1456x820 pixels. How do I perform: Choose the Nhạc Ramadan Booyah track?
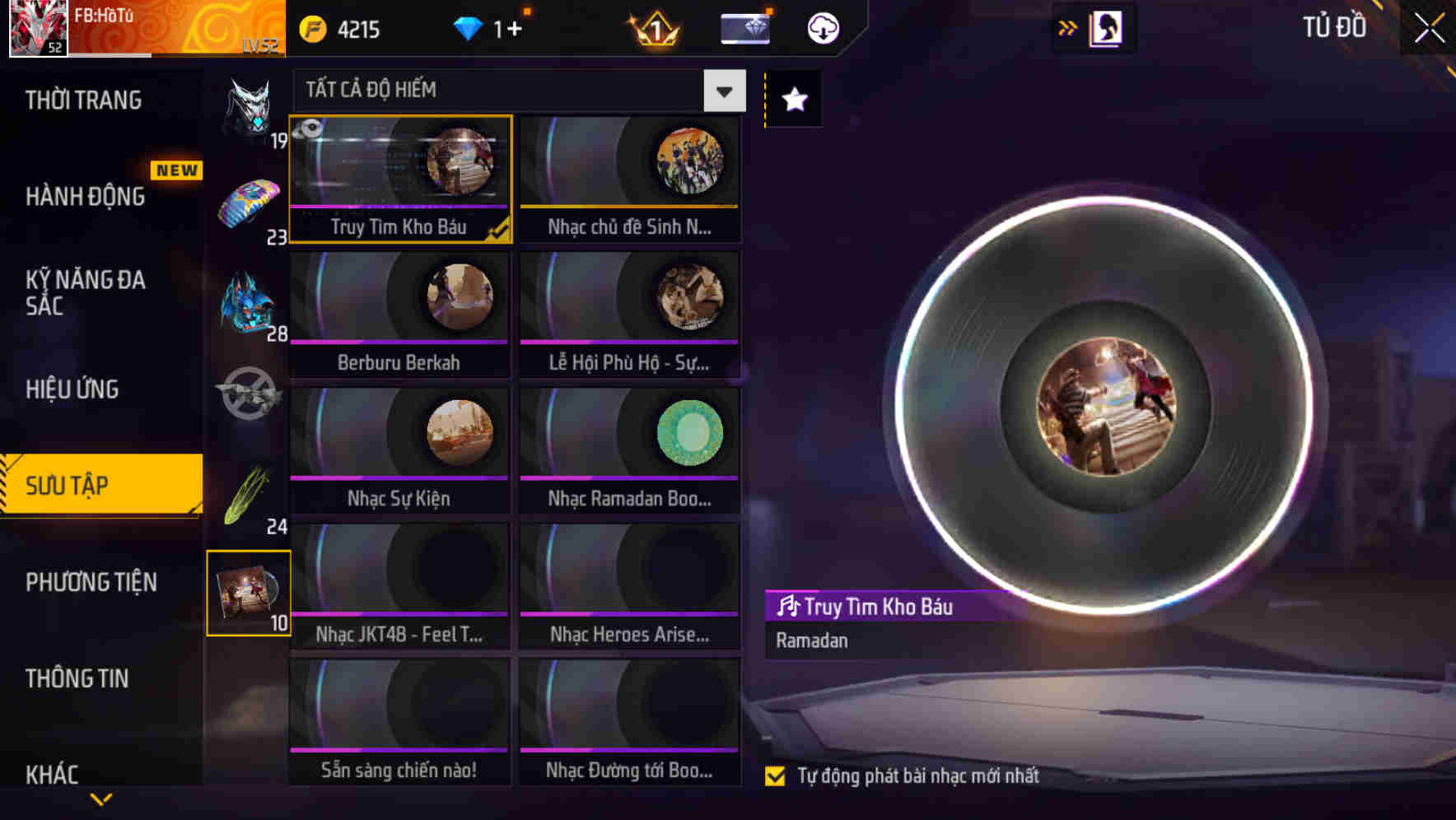click(630, 450)
